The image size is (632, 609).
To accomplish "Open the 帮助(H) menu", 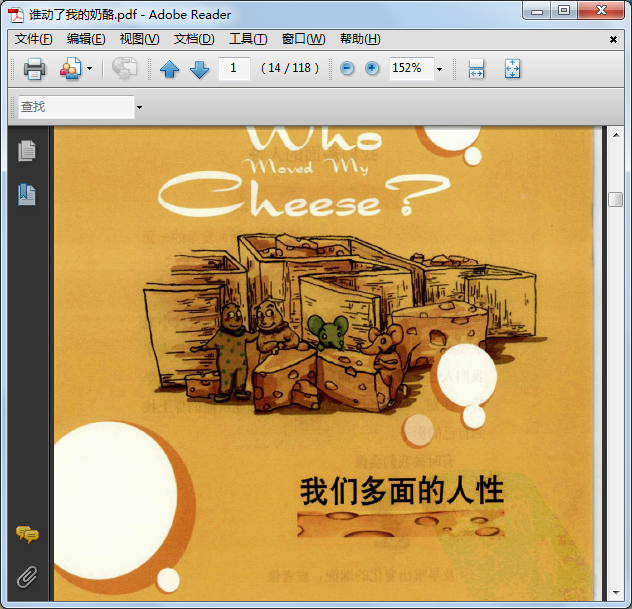I will coord(360,39).
